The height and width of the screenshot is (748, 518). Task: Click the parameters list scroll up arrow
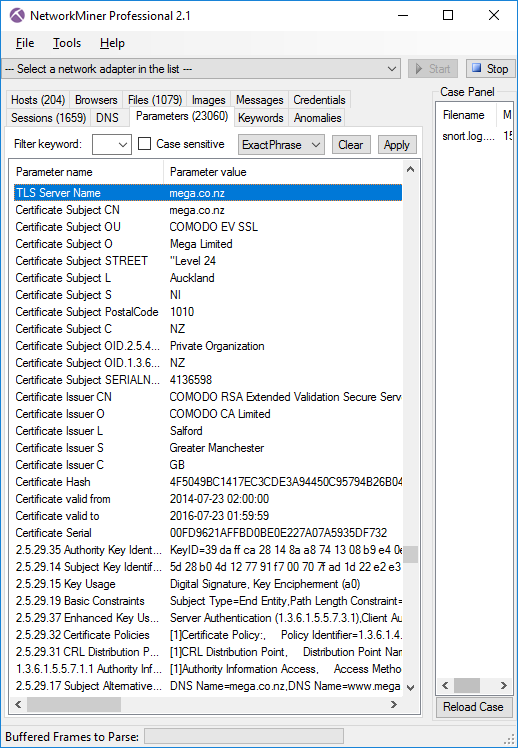click(410, 169)
